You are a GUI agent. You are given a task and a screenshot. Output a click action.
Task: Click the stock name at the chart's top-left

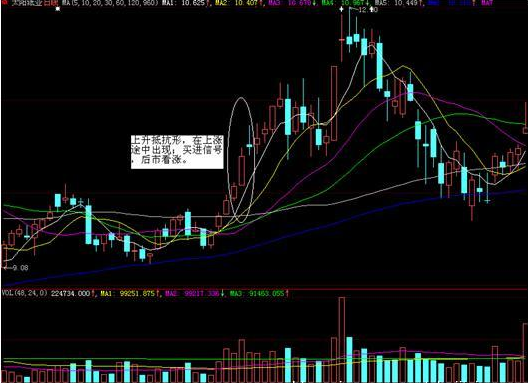pyautogui.click(x=27, y=3)
